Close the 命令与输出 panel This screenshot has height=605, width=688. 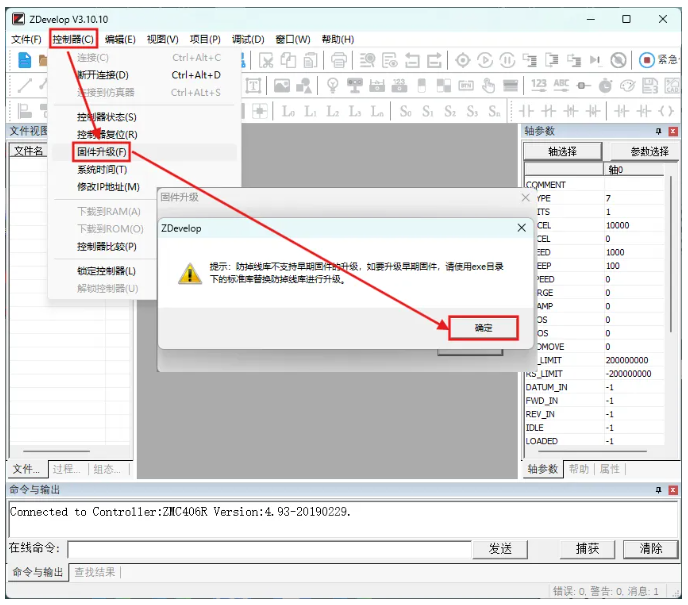click(673, 490)
